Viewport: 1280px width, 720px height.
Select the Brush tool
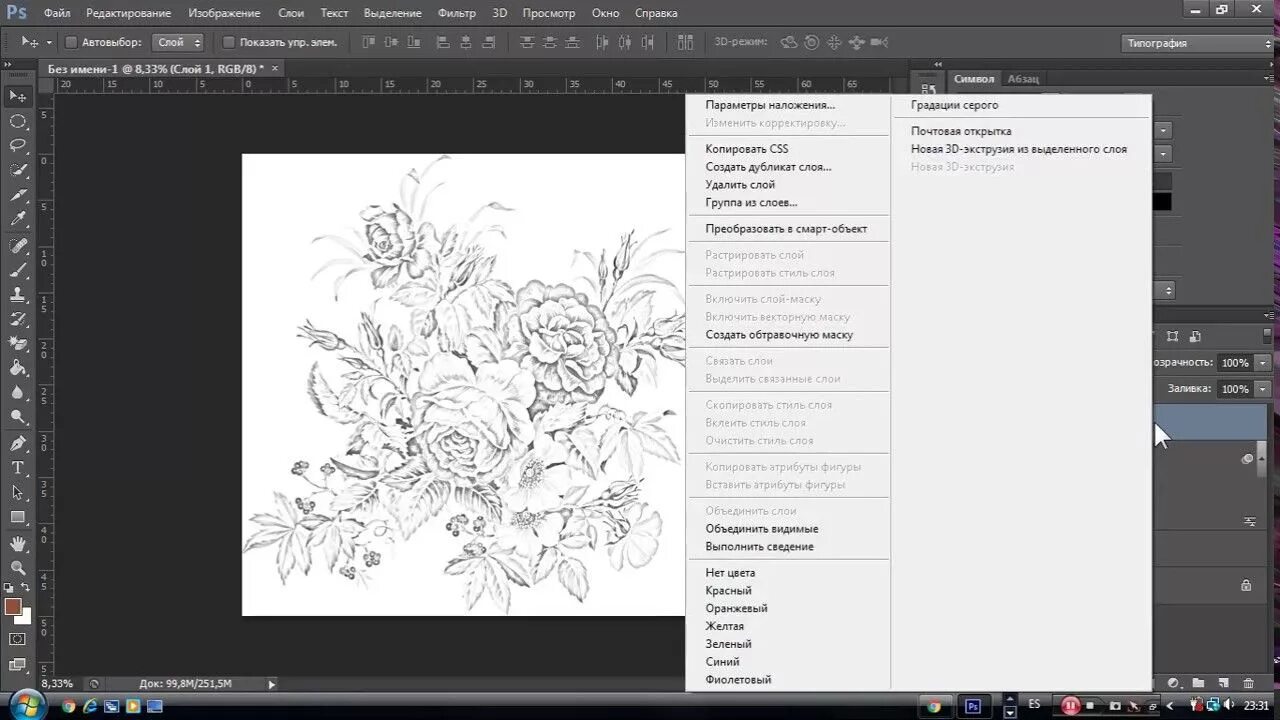(18, 270)
